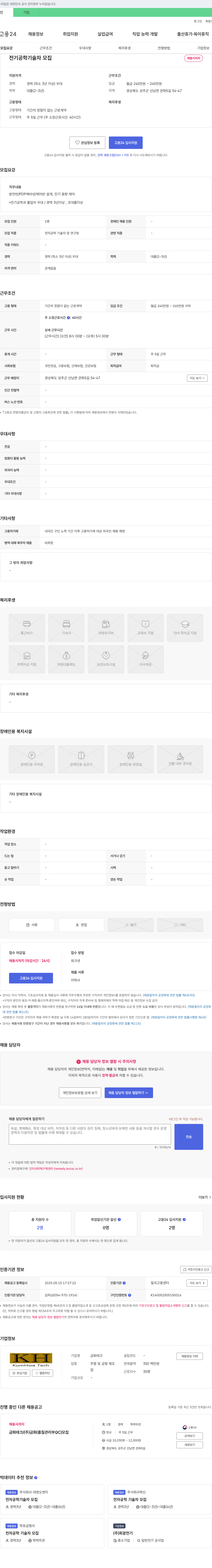Switch to the 우대사항 section tab
The image size is (212, 1568).
click(85, 48)
